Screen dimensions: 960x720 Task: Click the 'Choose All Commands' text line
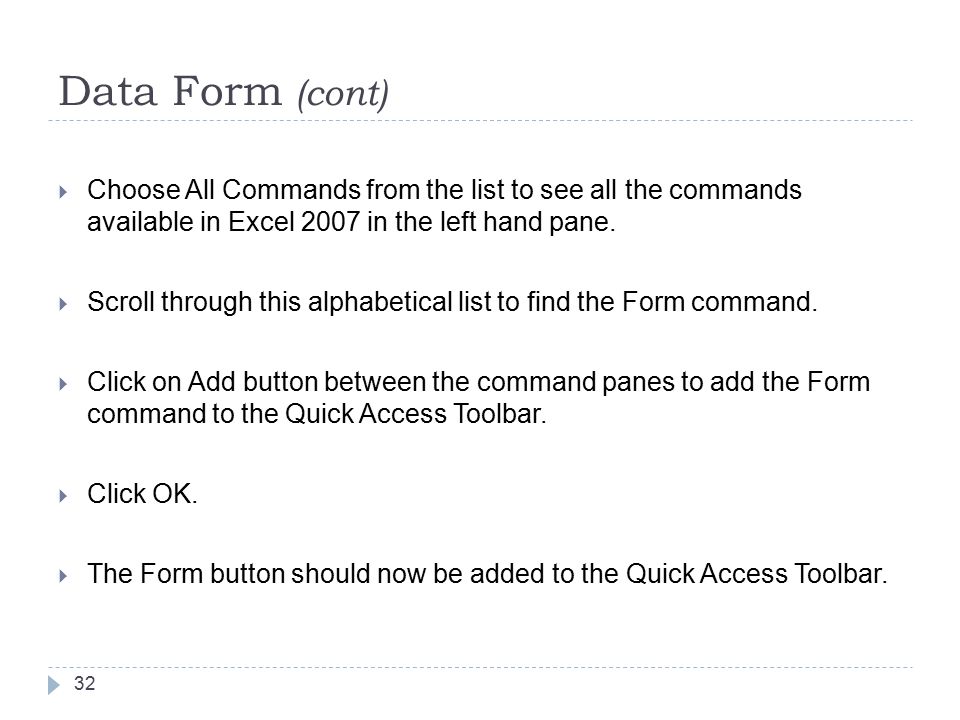(x=444, y=190)
